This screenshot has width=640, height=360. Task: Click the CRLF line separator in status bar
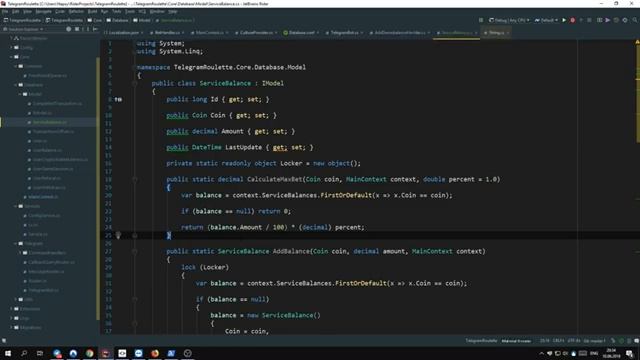(558, 340)
